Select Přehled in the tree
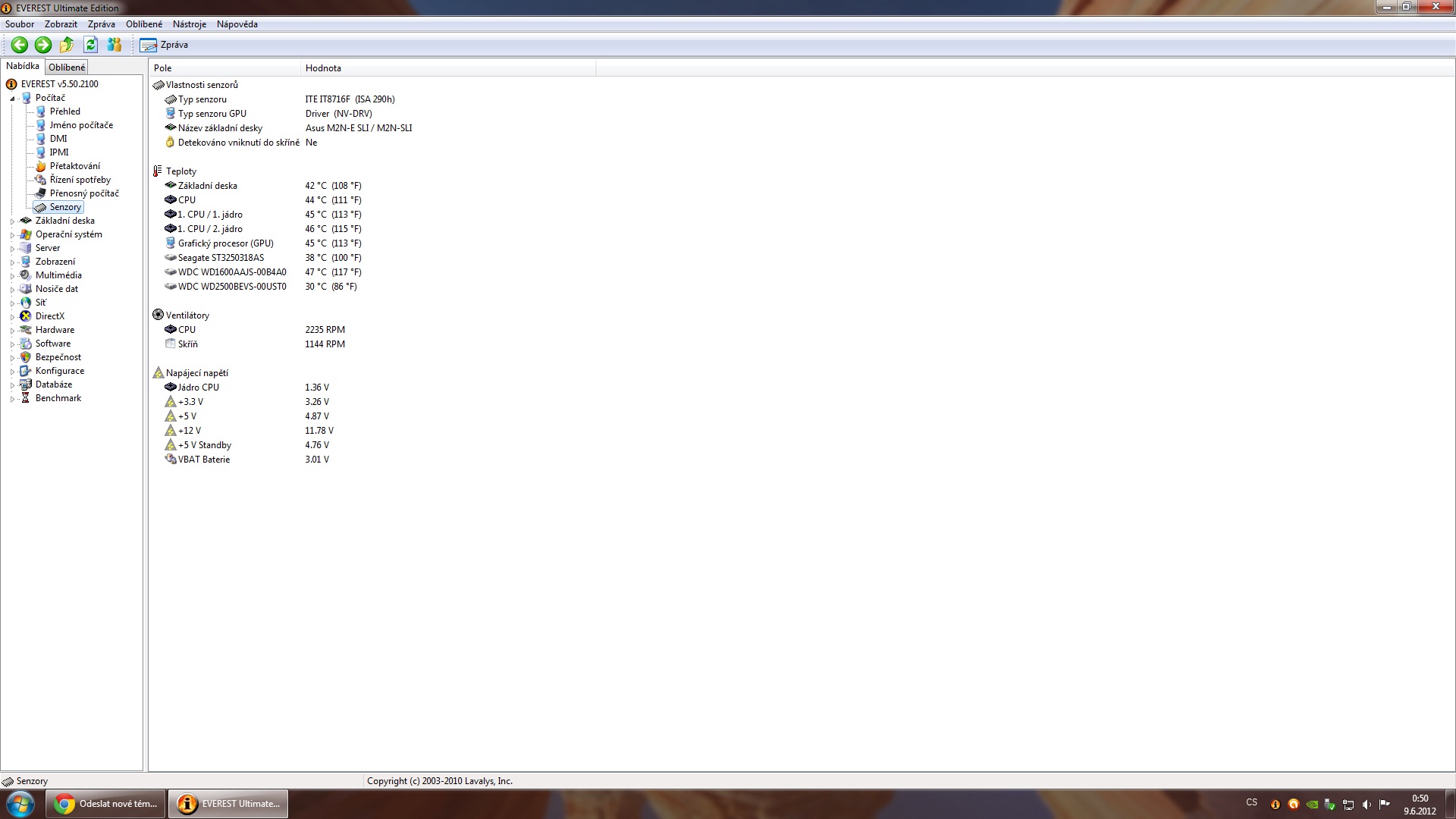The height and width of the screenshot is (819, 1456). [x=65, y=111]
